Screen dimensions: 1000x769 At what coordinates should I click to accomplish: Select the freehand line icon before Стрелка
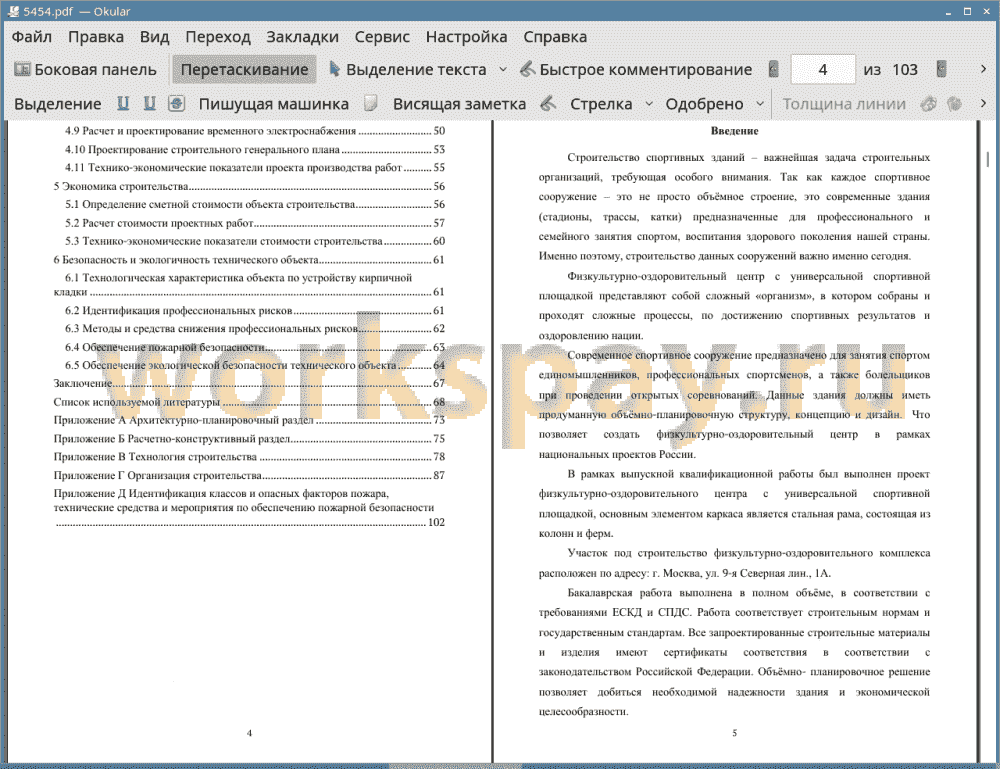tap(548, 103)
